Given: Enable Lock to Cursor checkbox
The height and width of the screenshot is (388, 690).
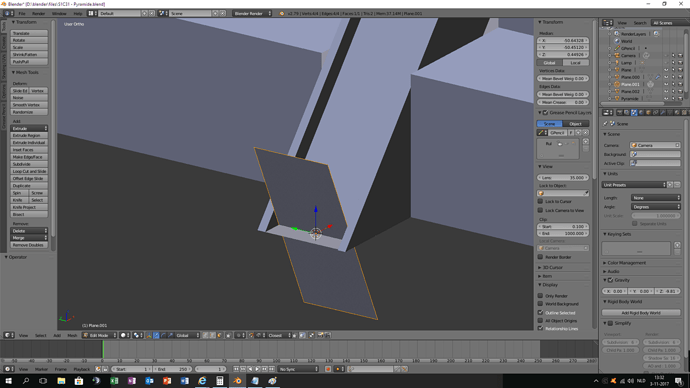Looking at the screenshot, I should point(540,201).
